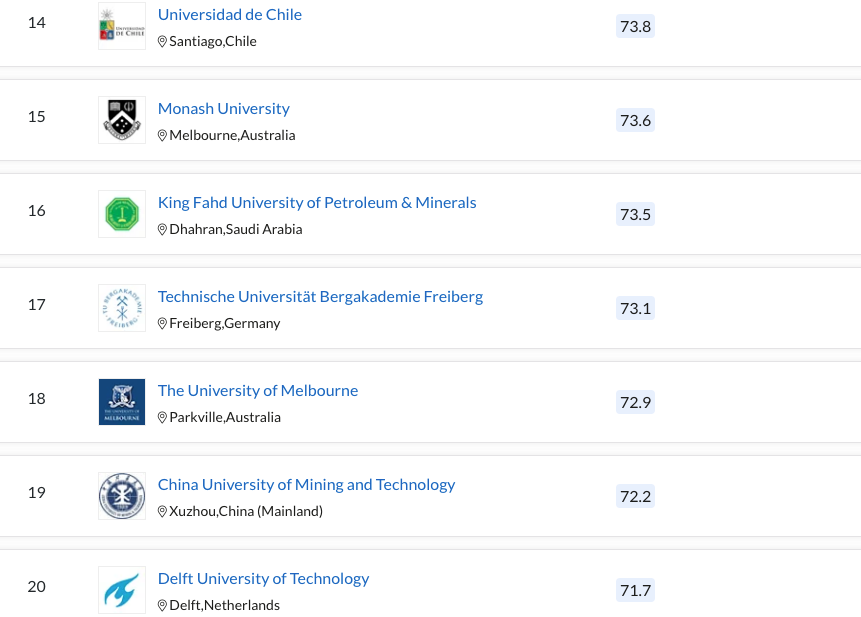861x617 pixels.
Task: Click the Universidad de Chile logo
Action: 122,27
